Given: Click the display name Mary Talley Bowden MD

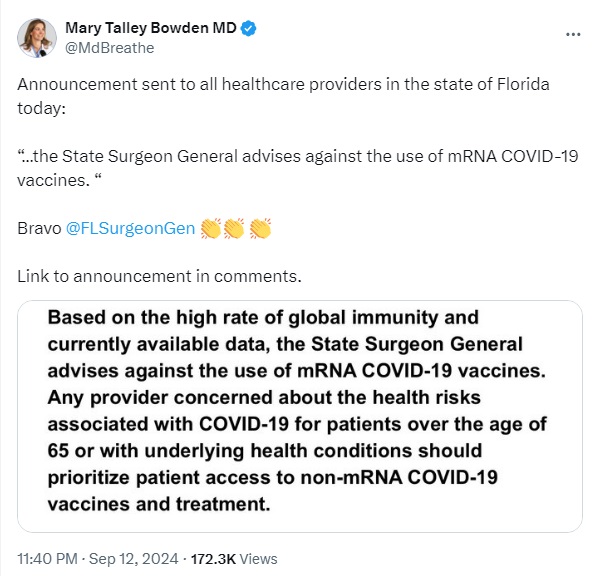Looking at the screenshot, I should 151,28.
